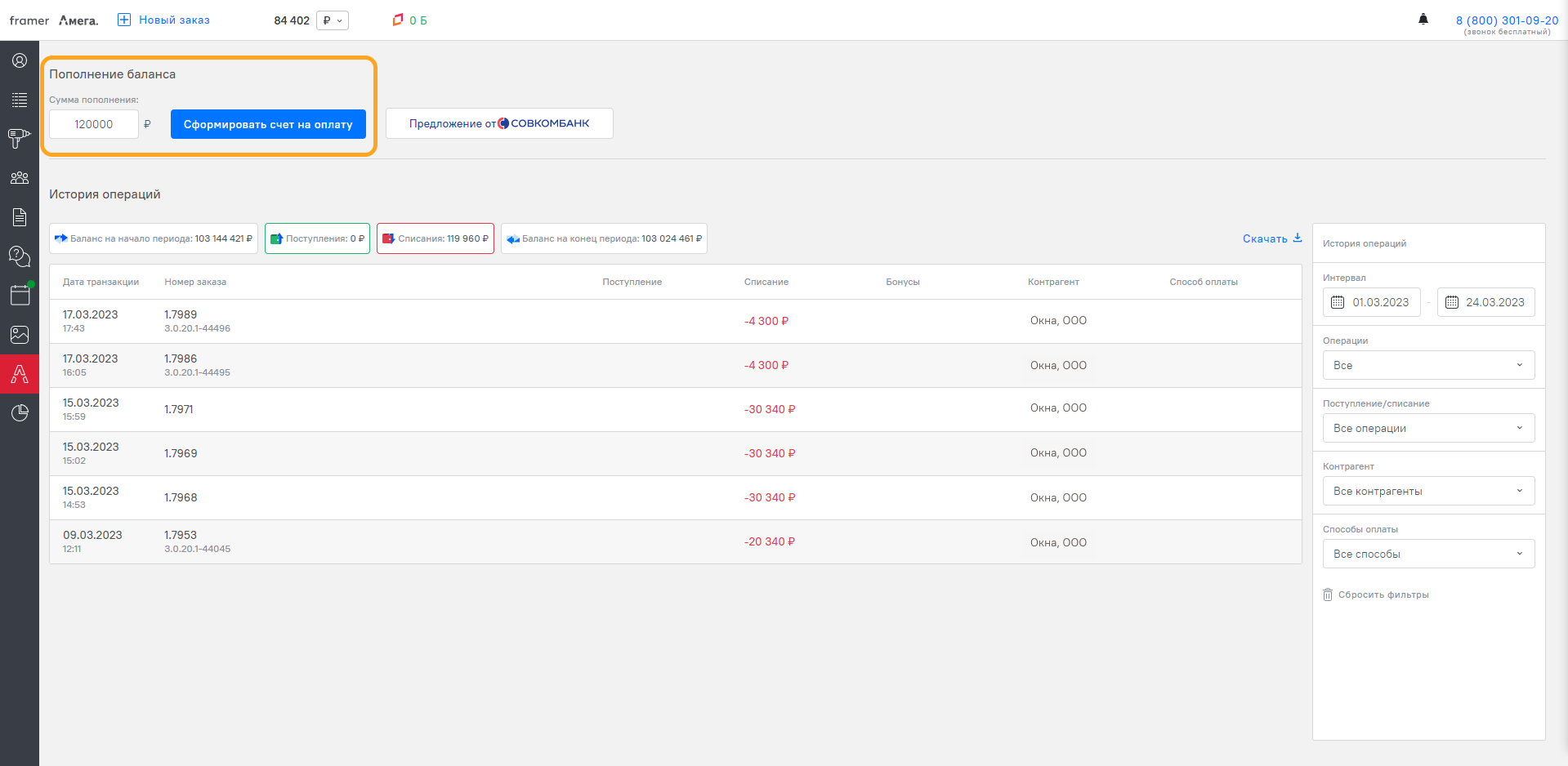Click the Баланс на начало периода badge
Viewport: 1568px width, 766px height.
(154, 238)
